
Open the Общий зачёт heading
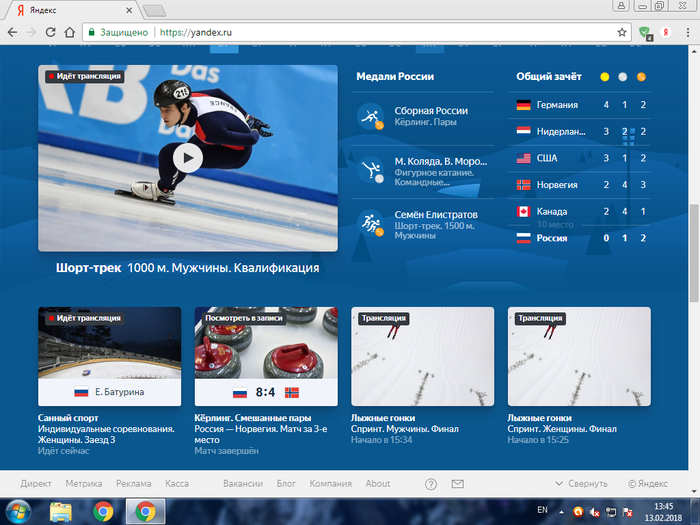[x=549, y=76]
